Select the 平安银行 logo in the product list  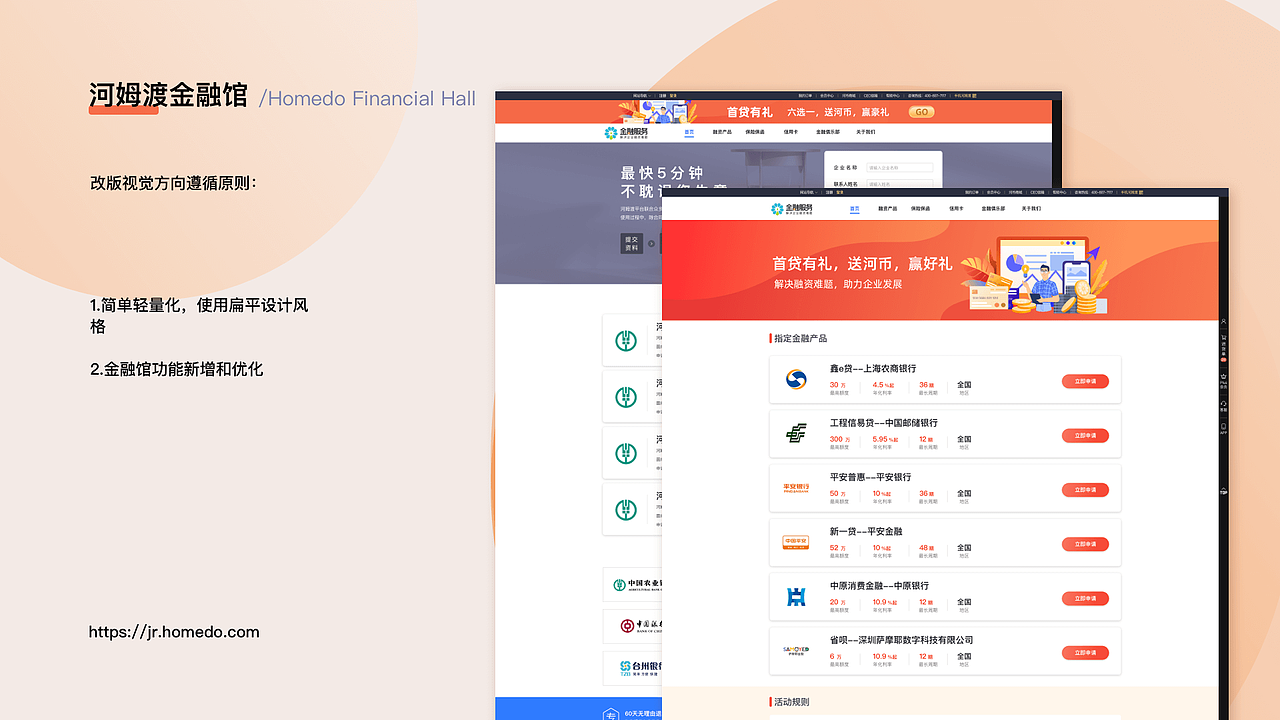pos(796,488)
